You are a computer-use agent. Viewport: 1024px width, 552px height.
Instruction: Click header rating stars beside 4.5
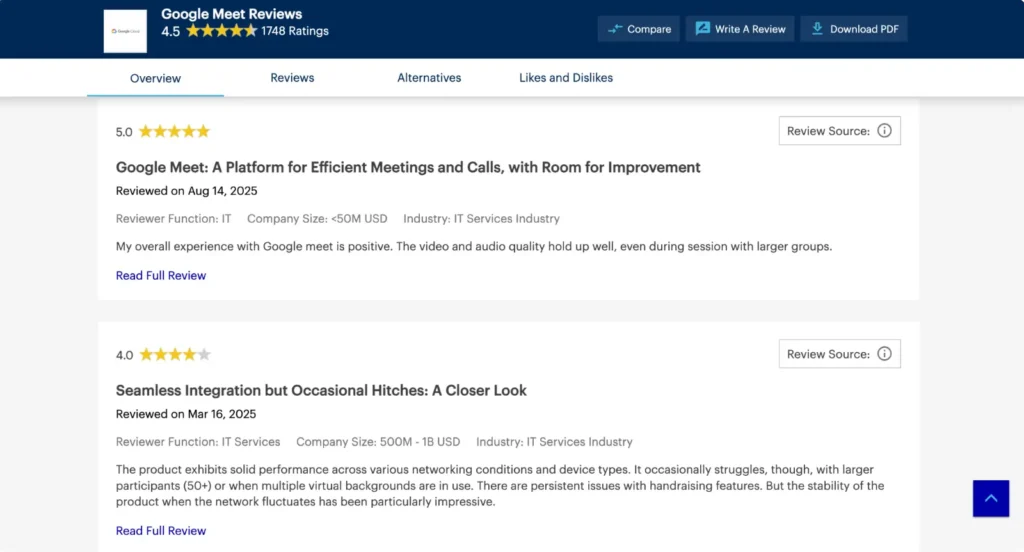(x=221, y=31)
